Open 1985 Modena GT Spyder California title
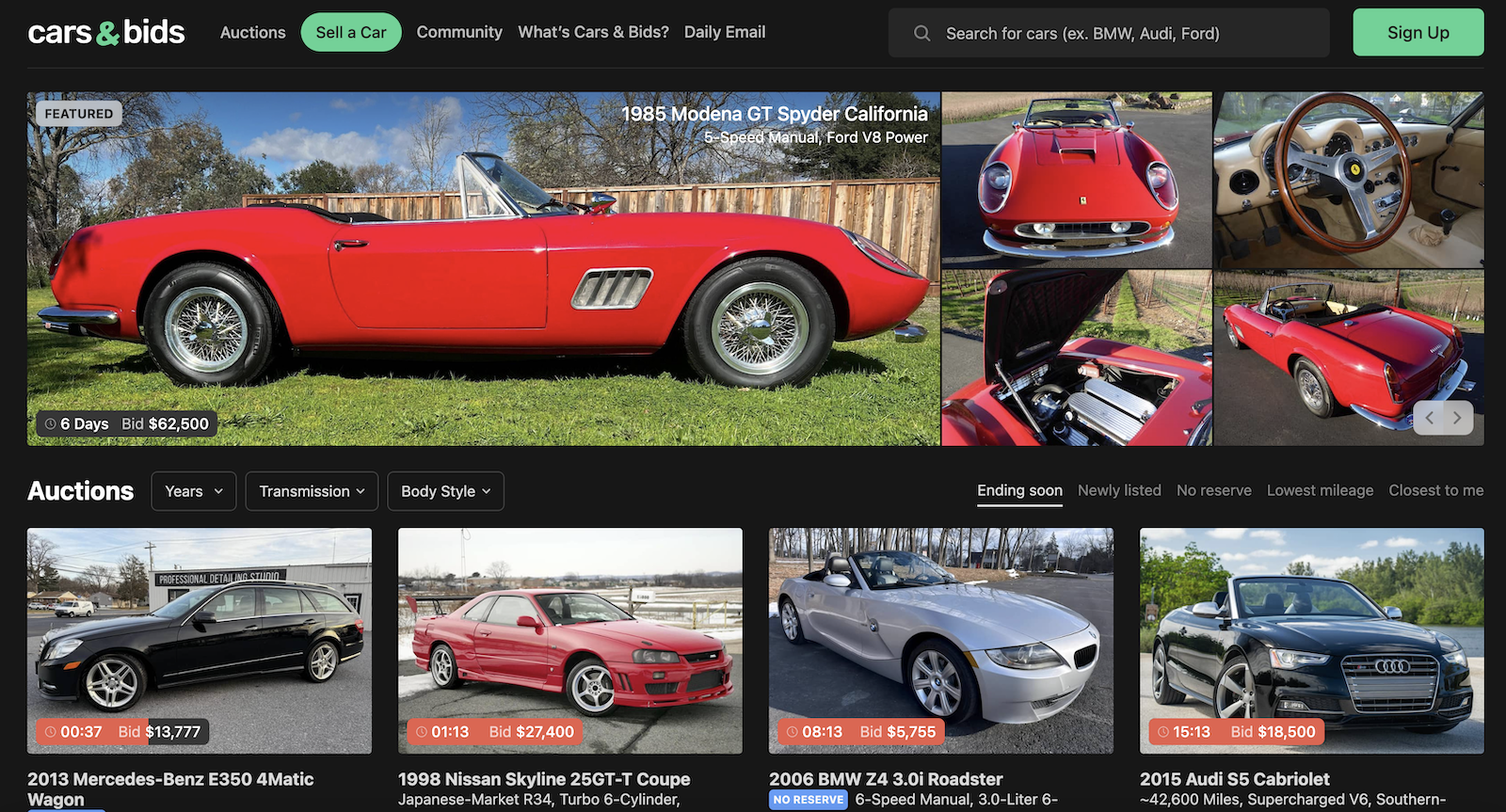This screenshot has width=1506, height=812. pos(775,114)
